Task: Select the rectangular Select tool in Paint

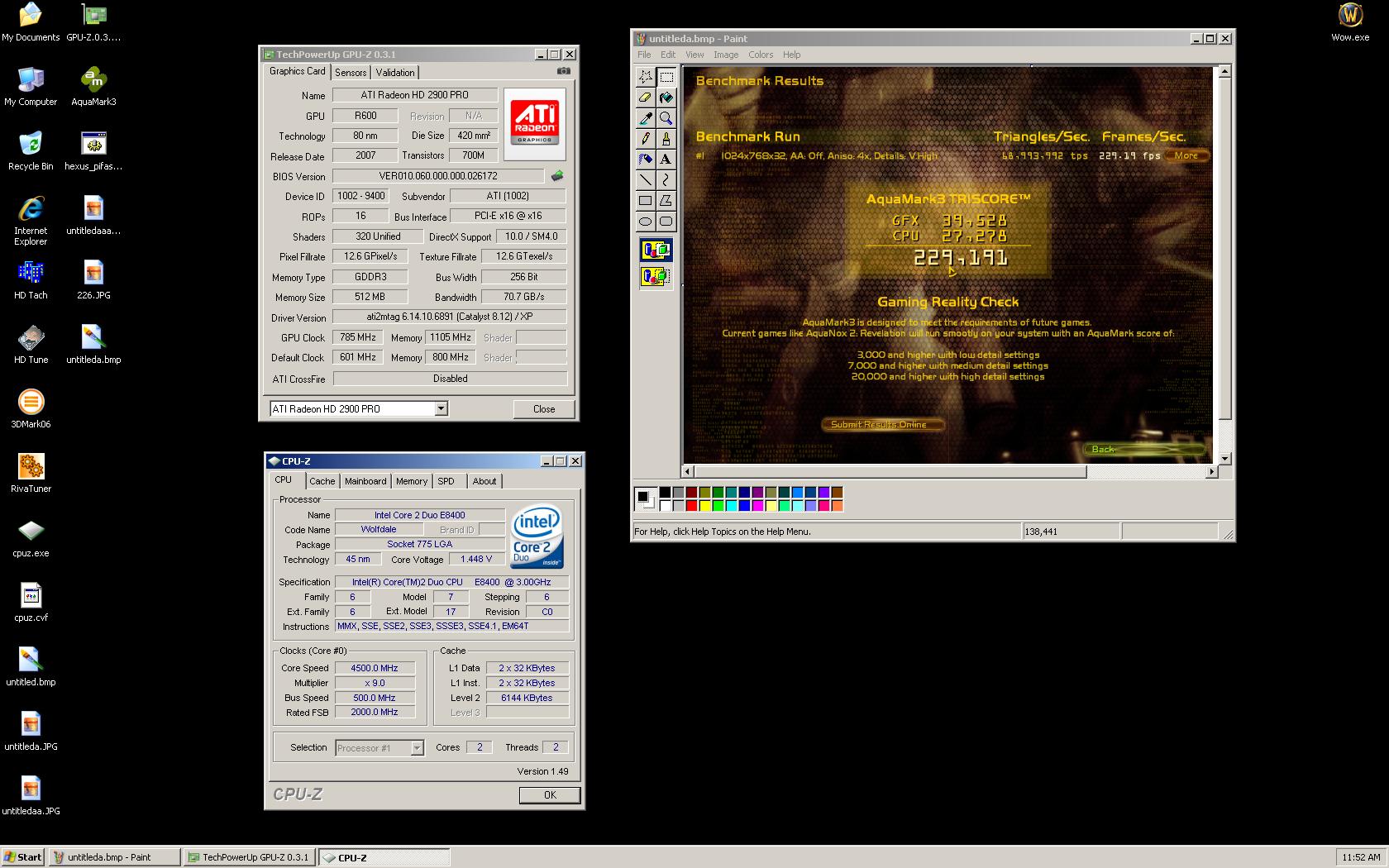Action: tap(666, 77)
